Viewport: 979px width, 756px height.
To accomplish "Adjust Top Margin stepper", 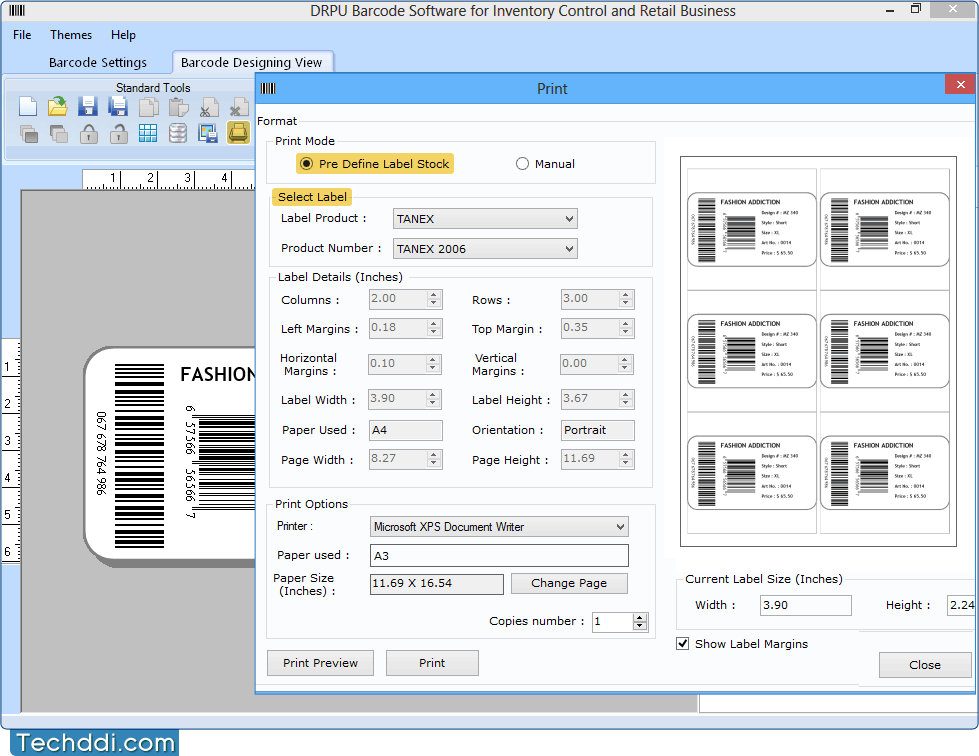I will [626, 328].
